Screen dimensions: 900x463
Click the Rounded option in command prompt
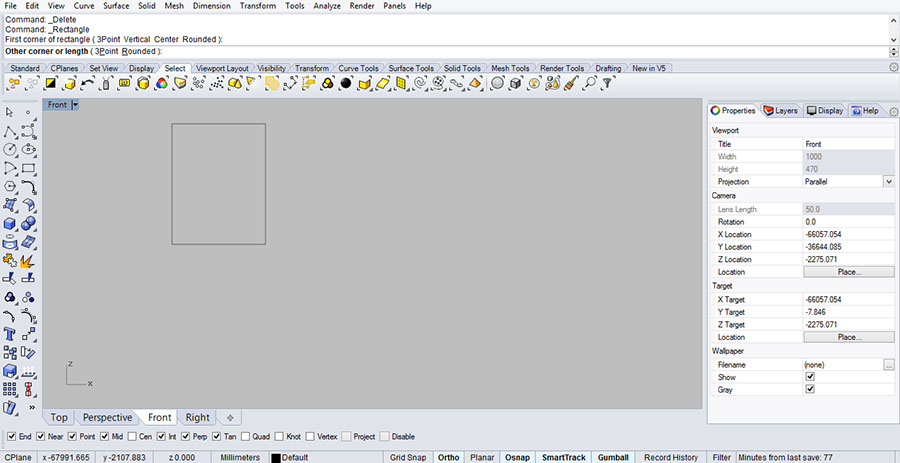(x=138, y=51)
